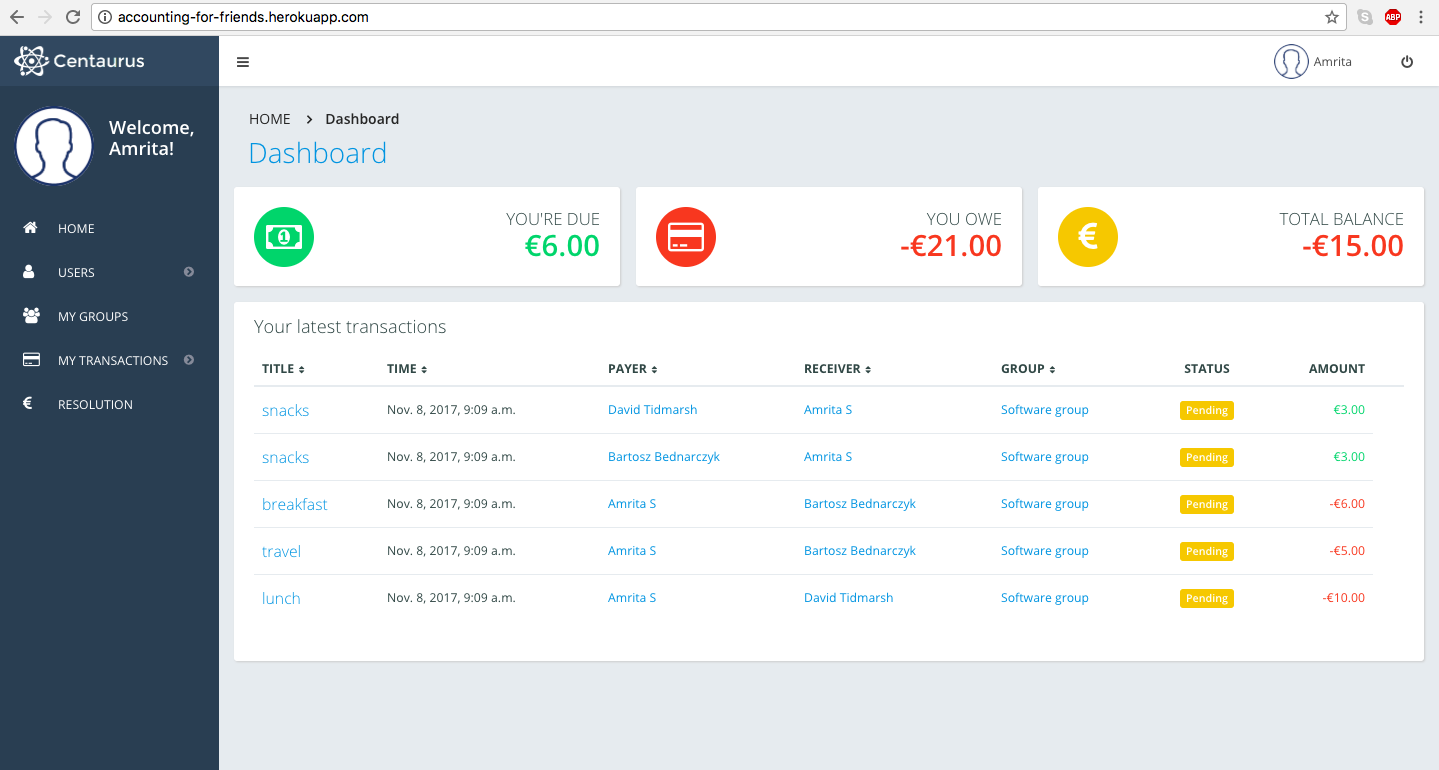Open the breakfast transaction

coord(295,505)
